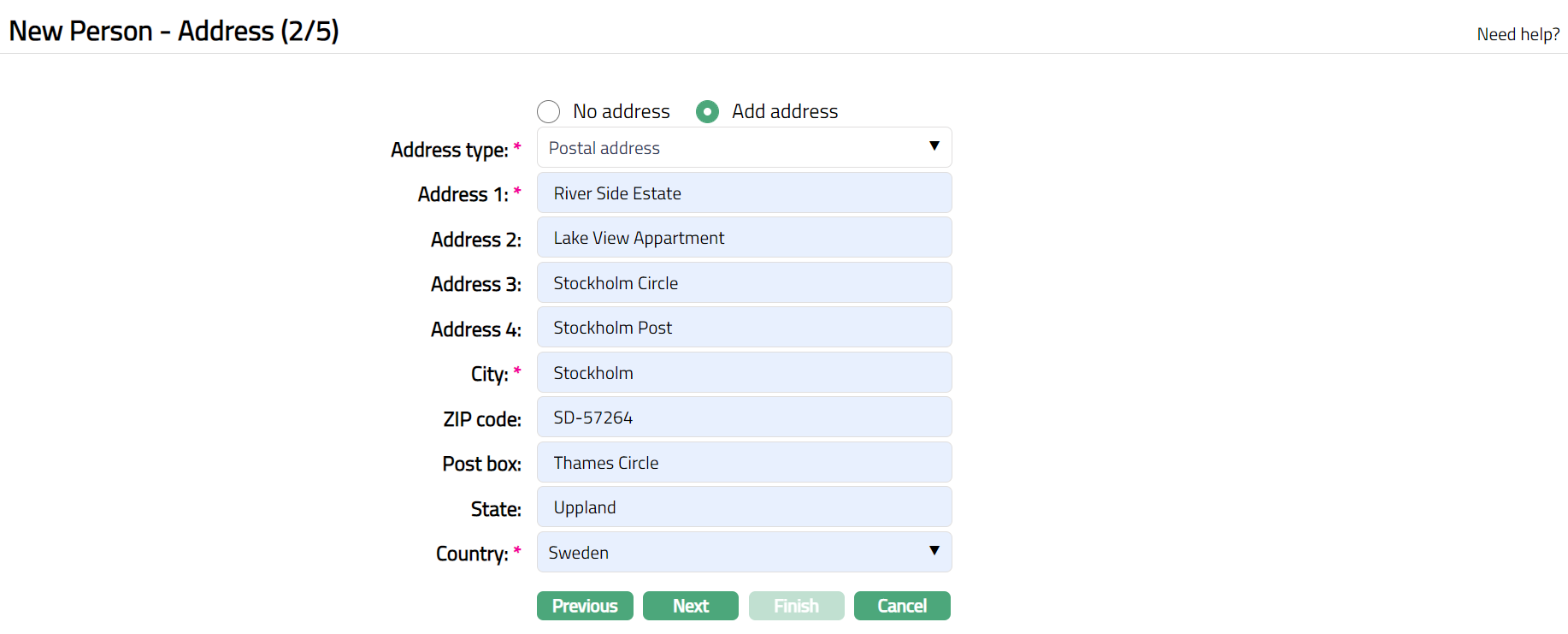This screenshot has width=1568, height=634.
Task: Click into the Address 2 field
Action: (x=744, y=238)
